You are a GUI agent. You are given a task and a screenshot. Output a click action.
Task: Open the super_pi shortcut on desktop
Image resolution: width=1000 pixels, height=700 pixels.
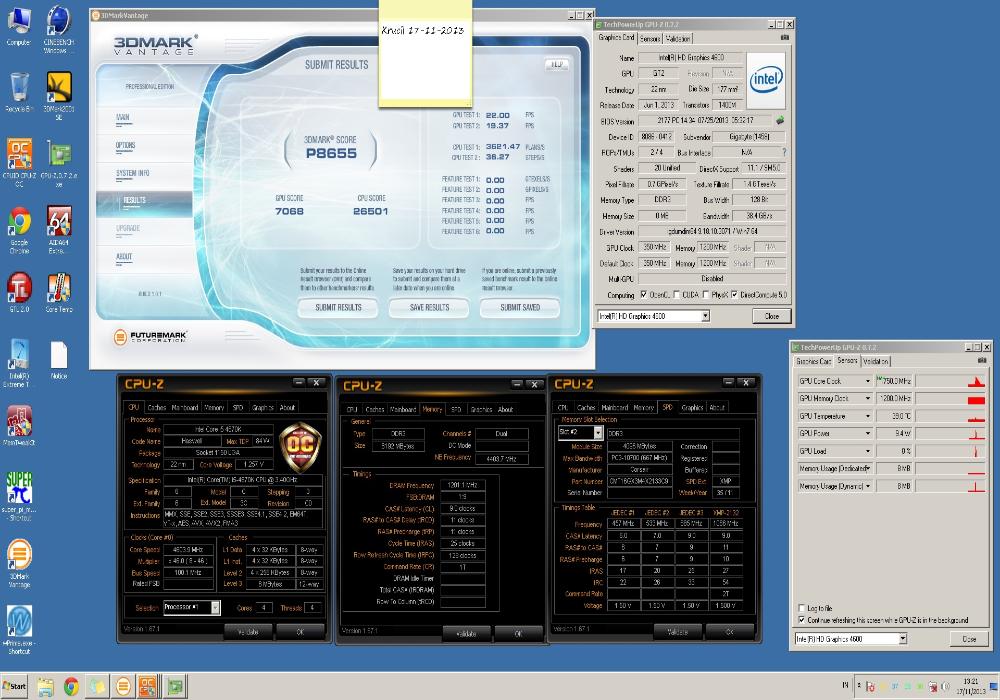point(18,496)
